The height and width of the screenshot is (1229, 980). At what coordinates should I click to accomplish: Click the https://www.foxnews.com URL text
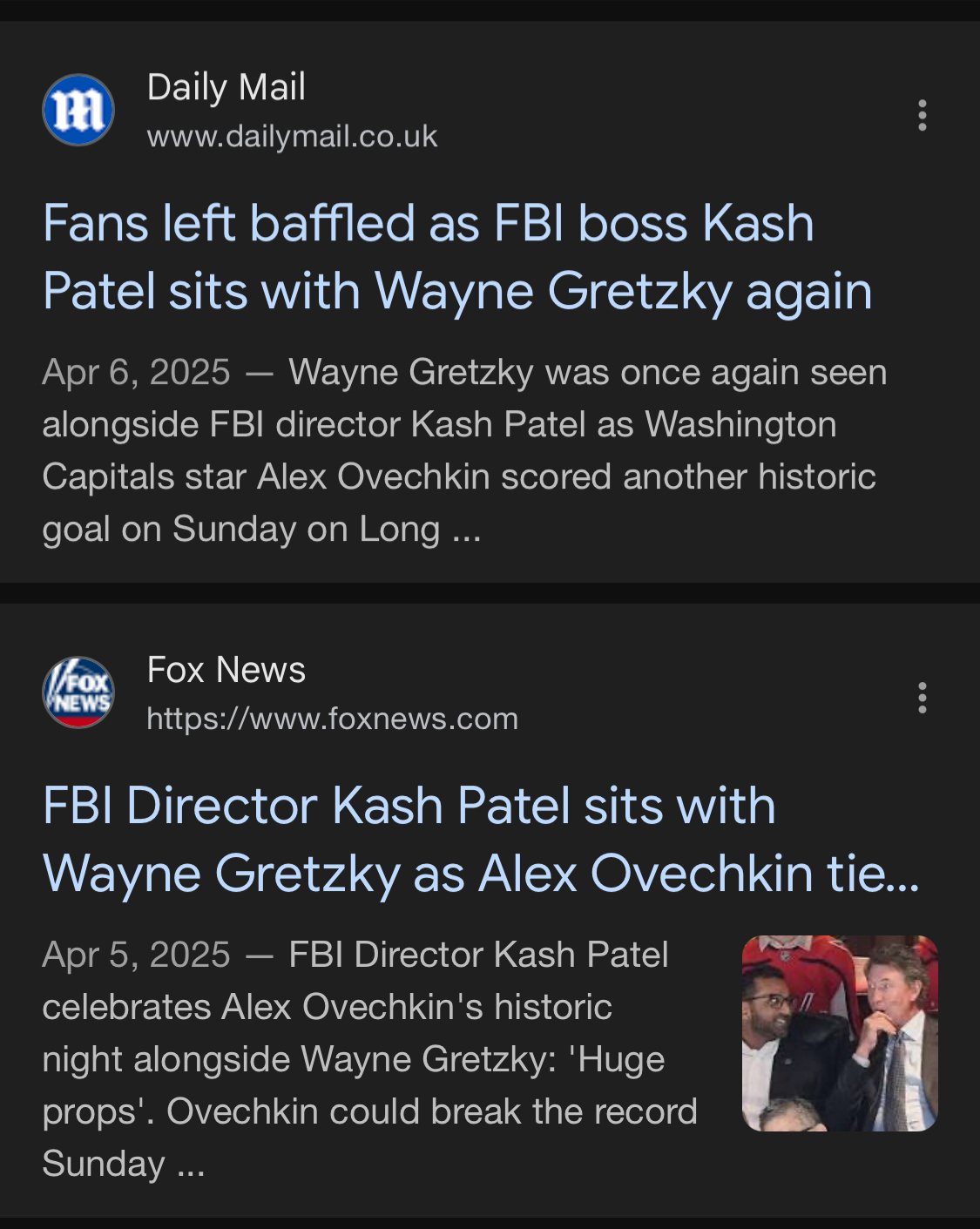332,719
